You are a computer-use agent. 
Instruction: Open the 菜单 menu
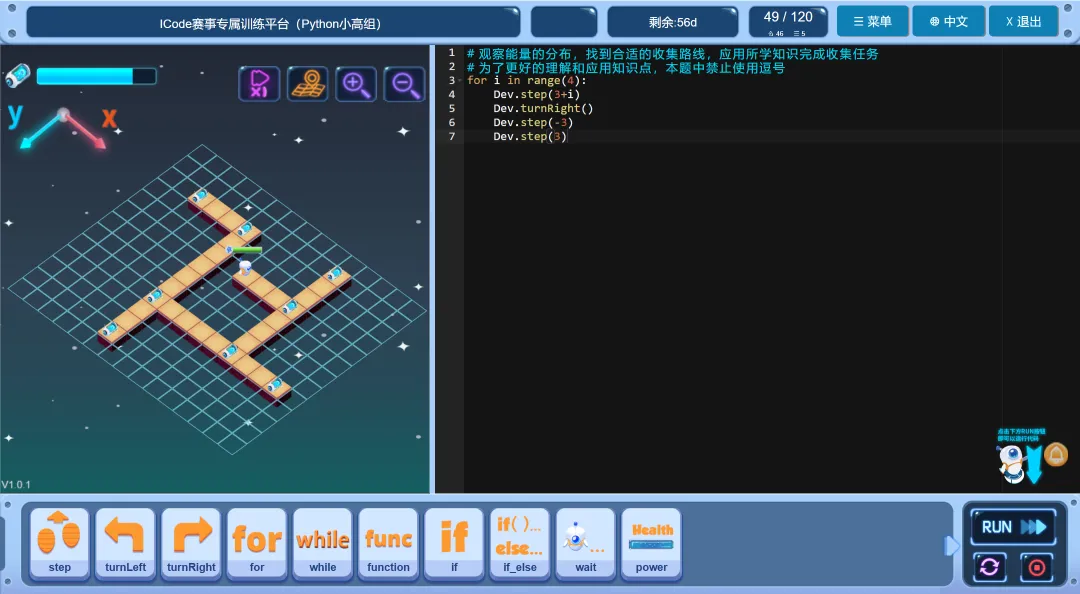[873, 21]
